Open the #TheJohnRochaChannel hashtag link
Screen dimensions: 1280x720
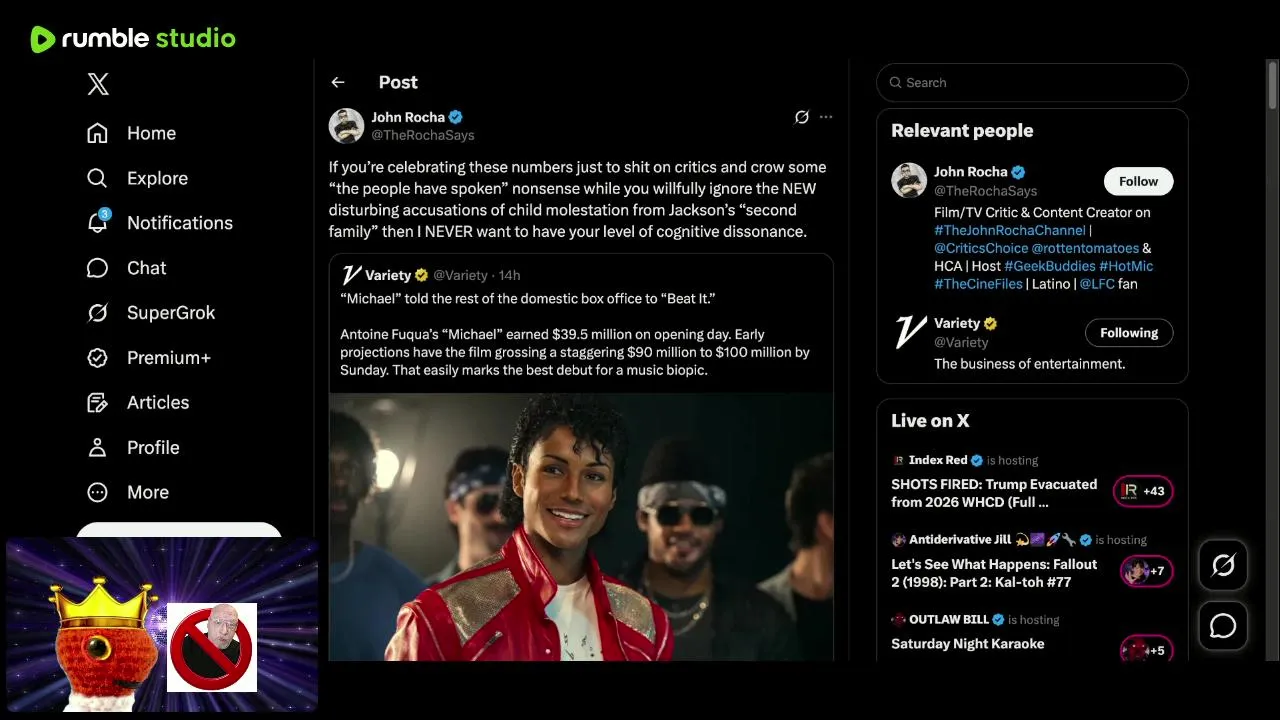click(1009, 230)
